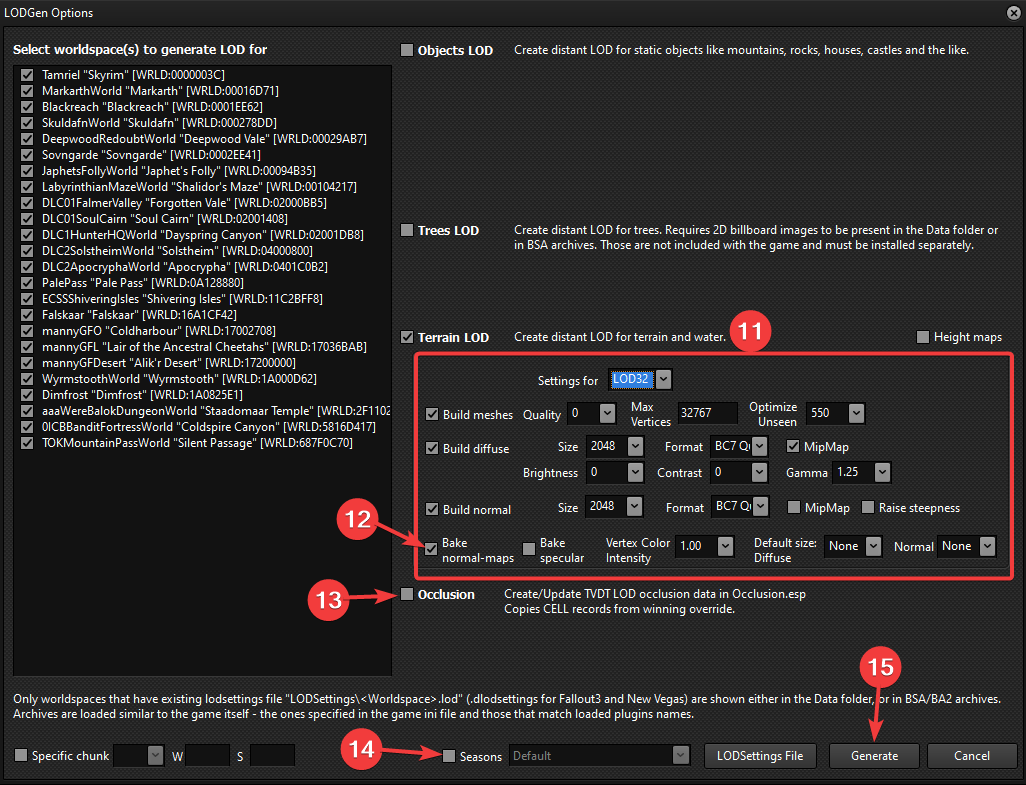Deselect the Falskaar worldspace entry

27,315
